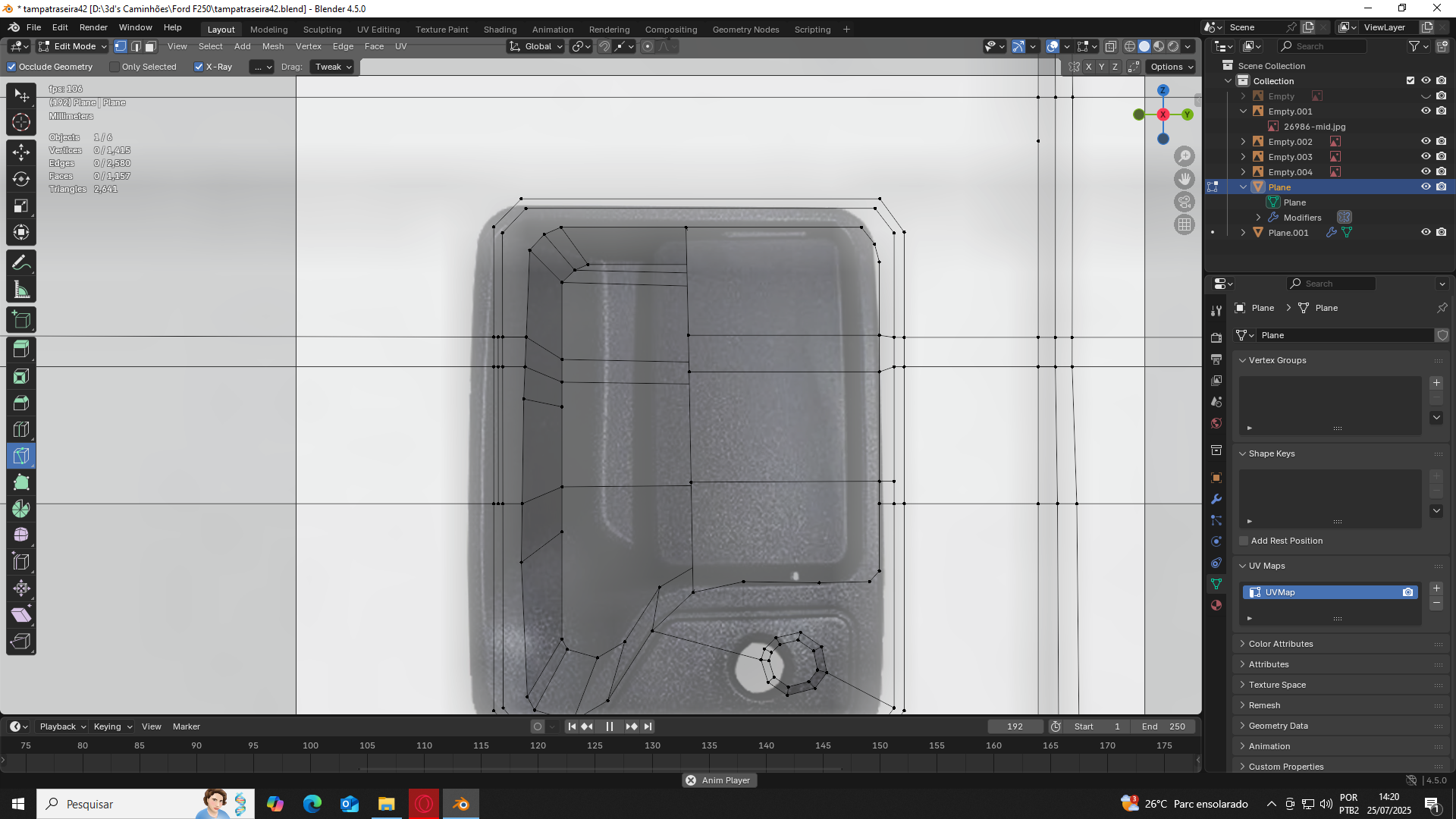
Task: Toggle camera view gizmo button
Action: click(1185, 202)
